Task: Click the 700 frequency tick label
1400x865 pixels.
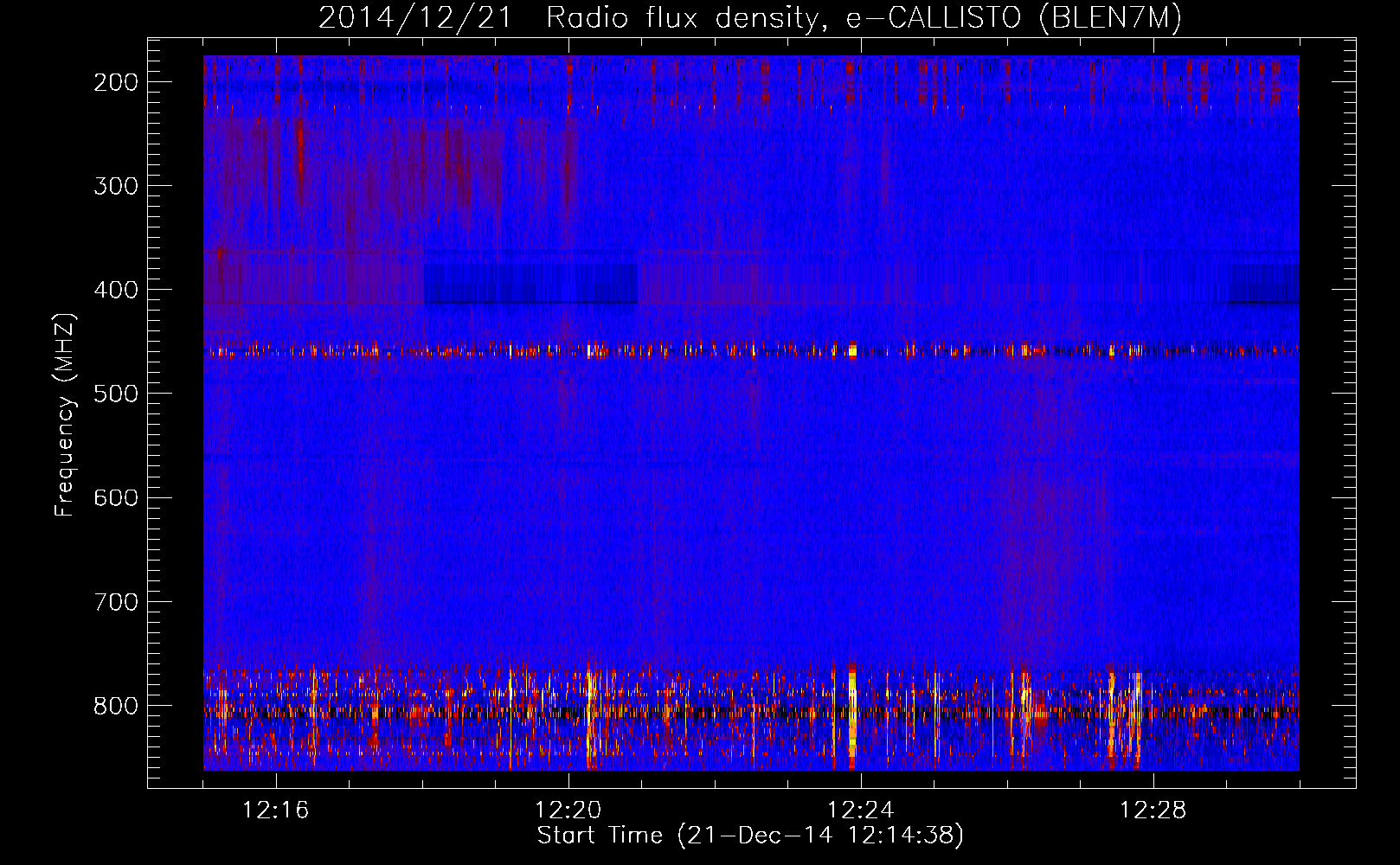Action: tap(116, 601)
